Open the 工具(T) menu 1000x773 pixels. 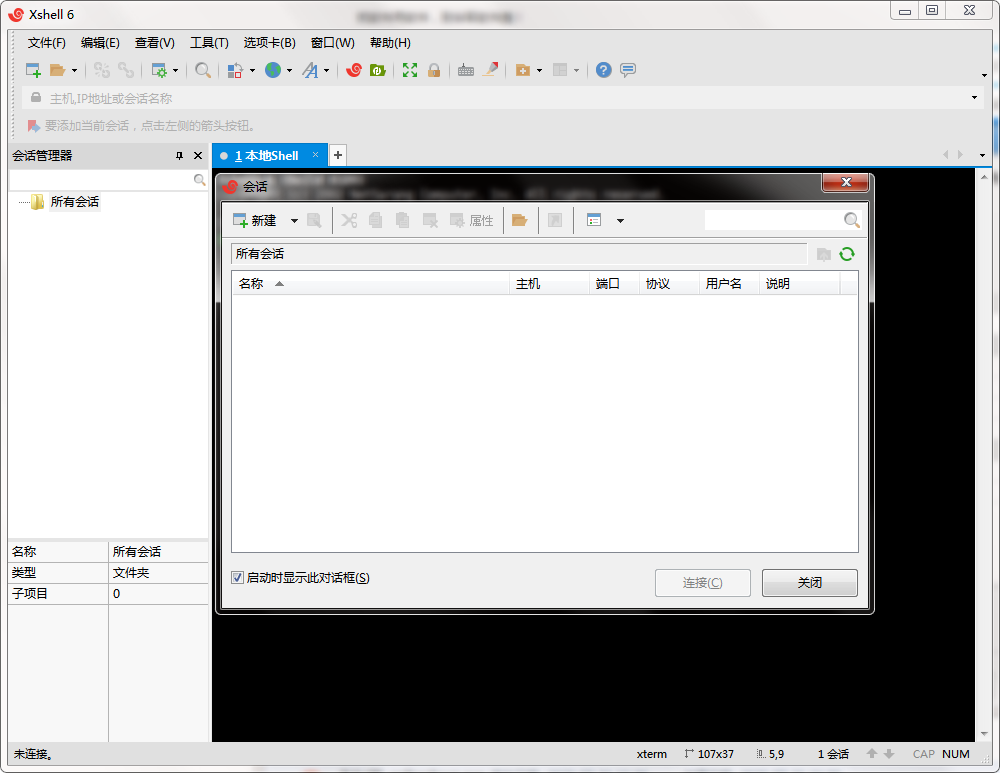pos(209,43)
